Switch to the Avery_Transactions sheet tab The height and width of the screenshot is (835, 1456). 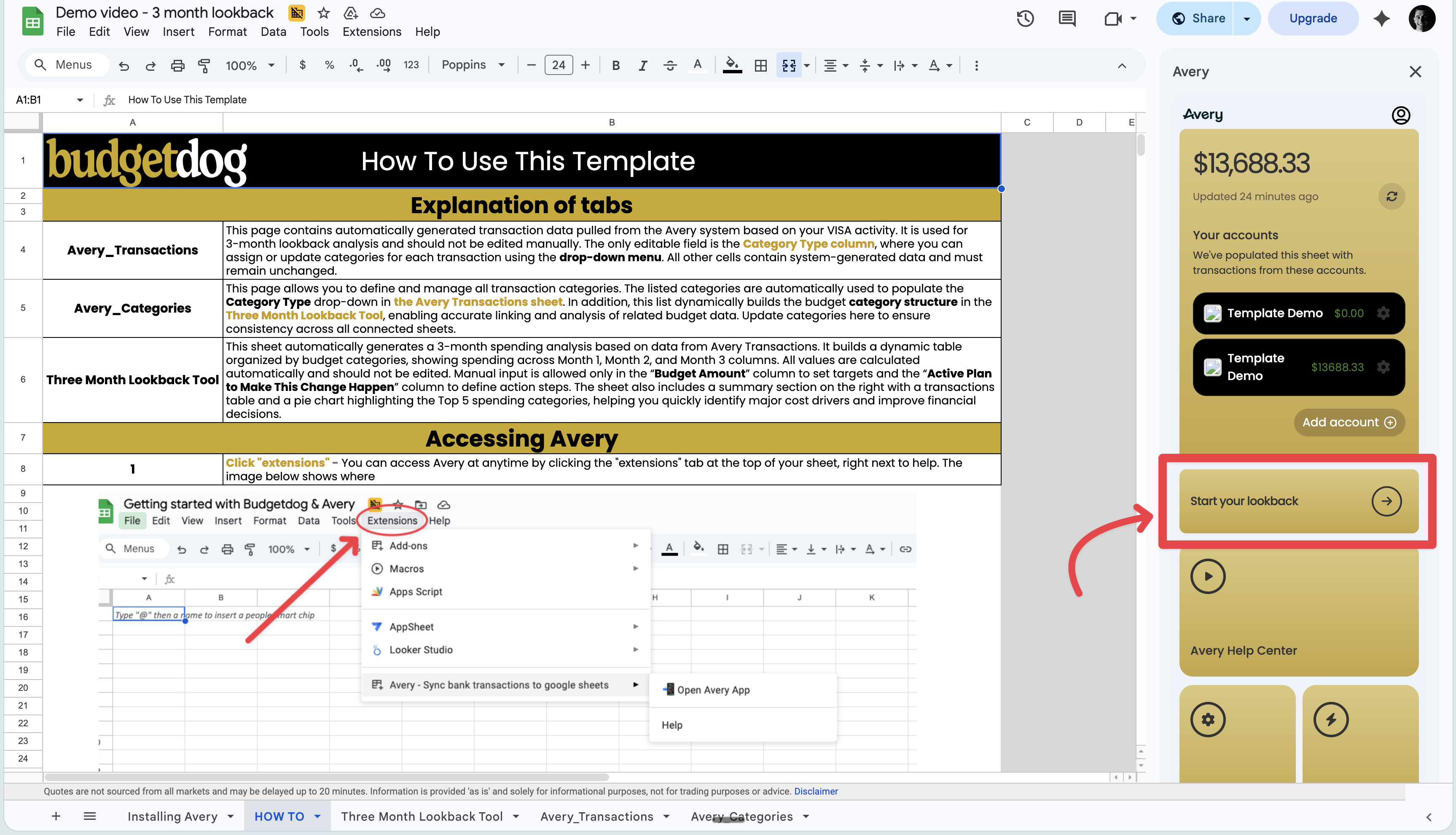(596, 816)
